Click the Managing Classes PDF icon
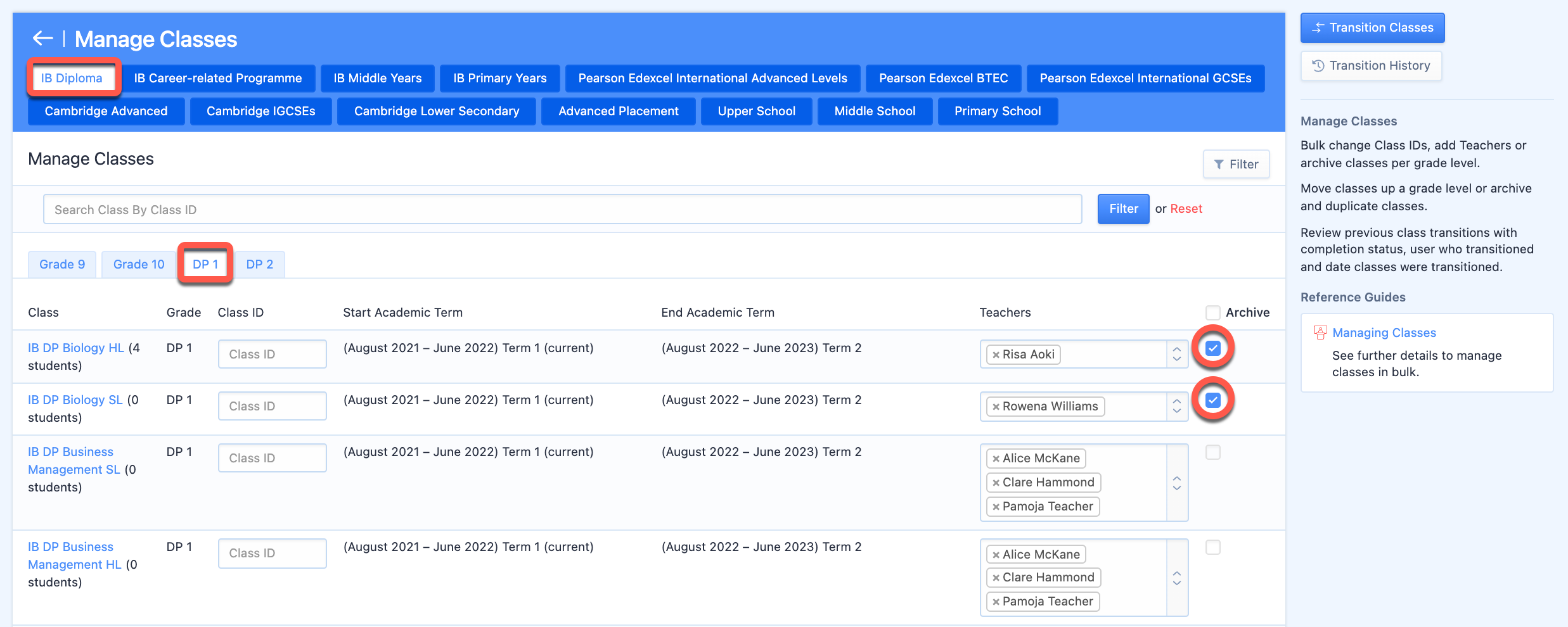Viewport: 1568px width, 627px height. tap(1320, 332)
